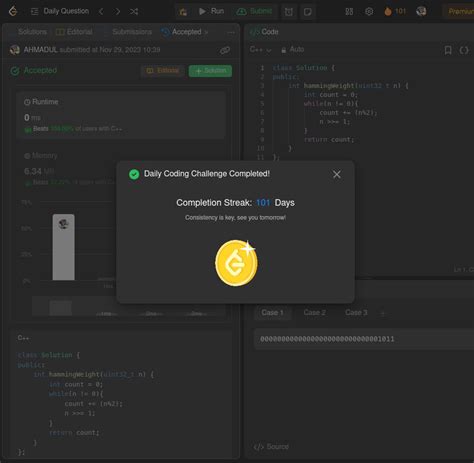Open the settings gear icon

(369, 12)
